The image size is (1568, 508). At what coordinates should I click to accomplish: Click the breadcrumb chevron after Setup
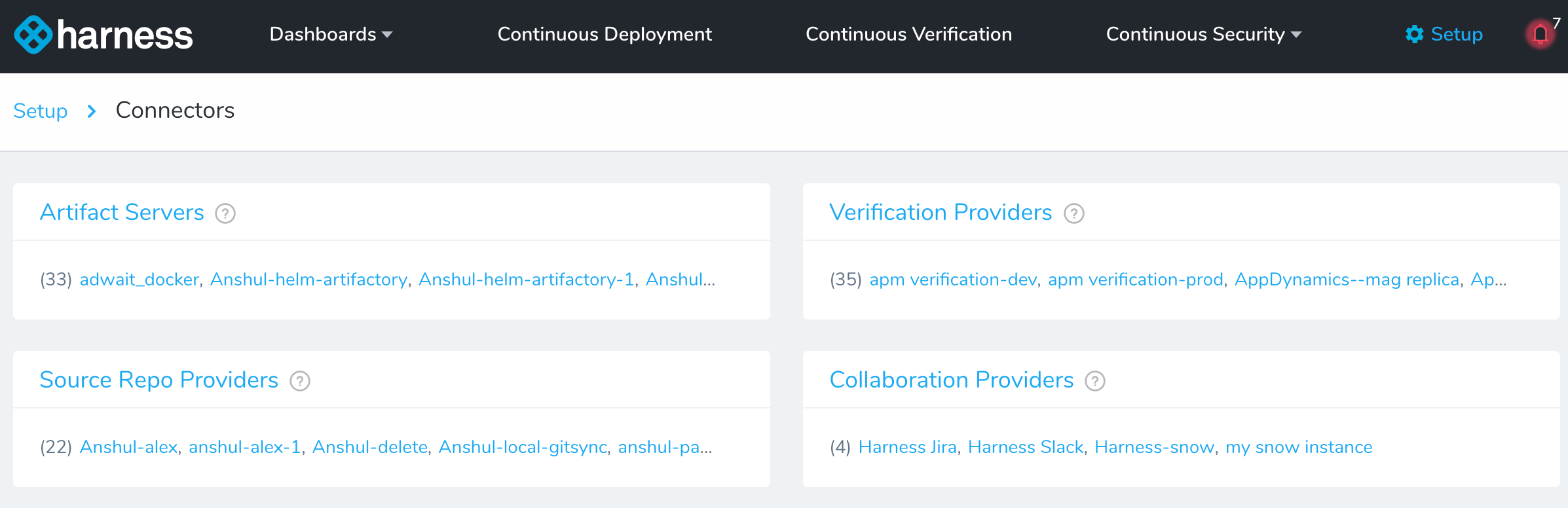click(x=92, y=111)
